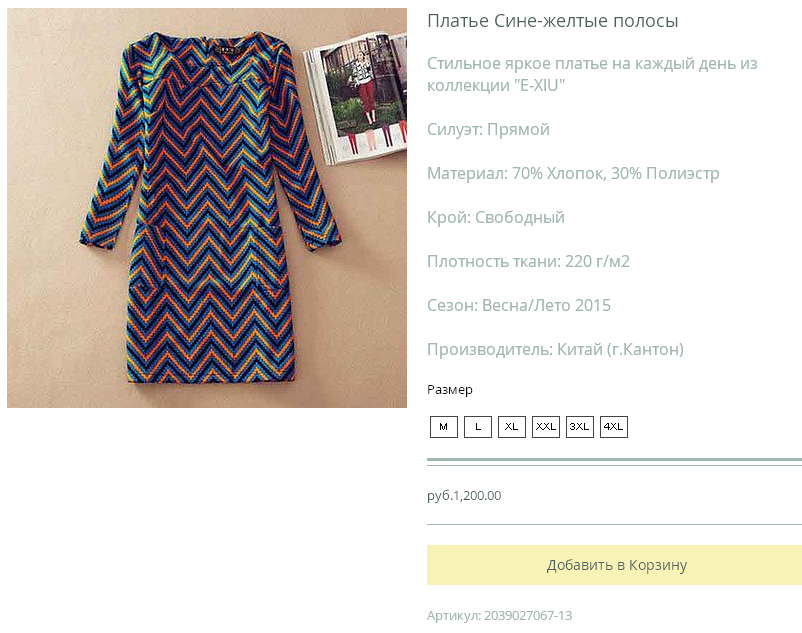Click the E-XIU collection description text
Screen dimensions: 802x633
[592, 74]
